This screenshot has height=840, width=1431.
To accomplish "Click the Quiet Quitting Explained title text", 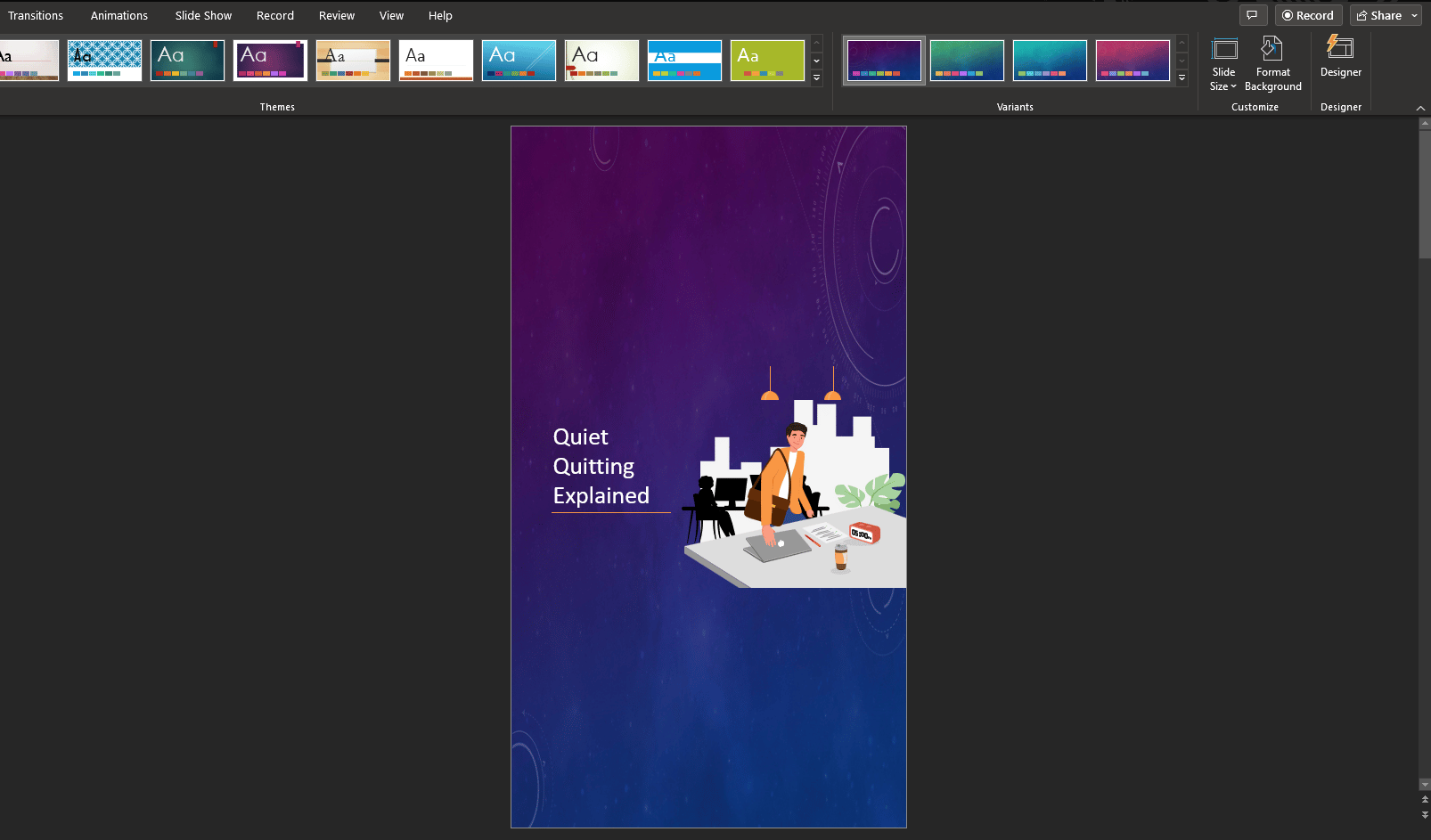I will (599, 466).
